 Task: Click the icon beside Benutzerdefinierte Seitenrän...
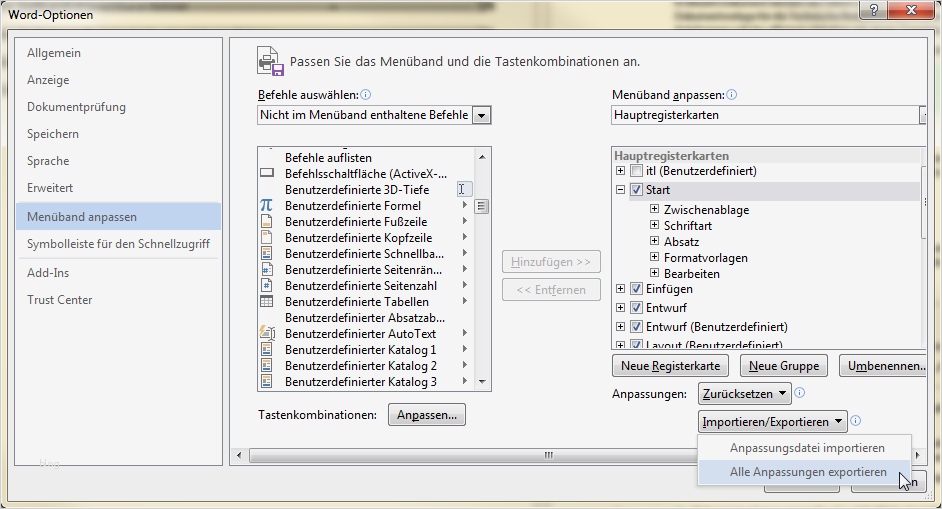coord(266,269)
